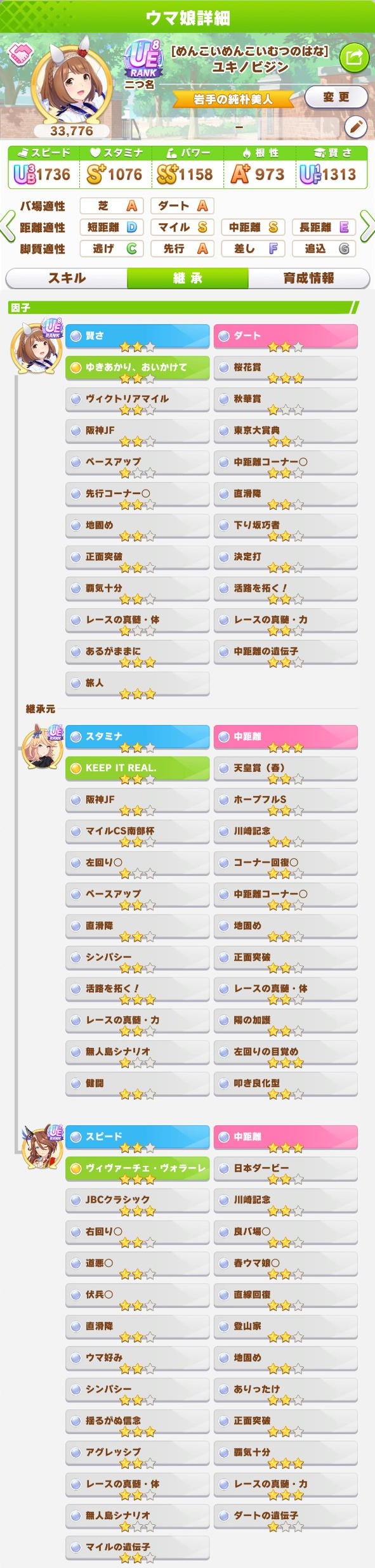Click the pencil edit icon
The height and width of the screenshot is (1568, 375).
tap(356, 127)
